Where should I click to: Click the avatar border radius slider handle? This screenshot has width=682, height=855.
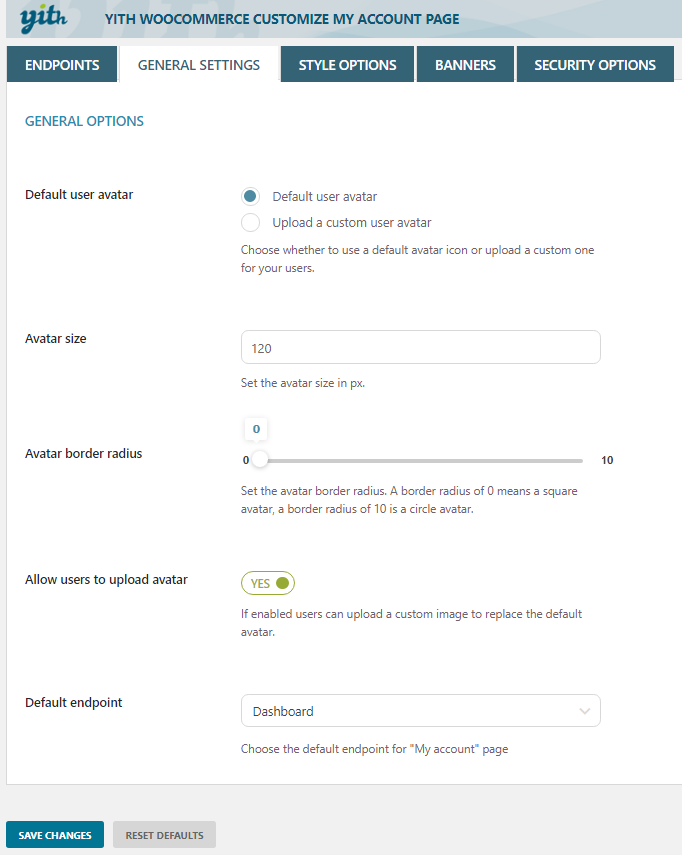pos(260,460)
